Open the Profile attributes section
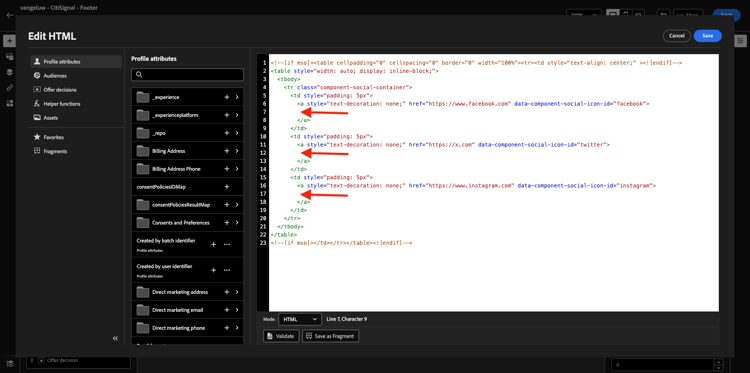The width and height of the screenshot is (750, 373). (76, 62)
